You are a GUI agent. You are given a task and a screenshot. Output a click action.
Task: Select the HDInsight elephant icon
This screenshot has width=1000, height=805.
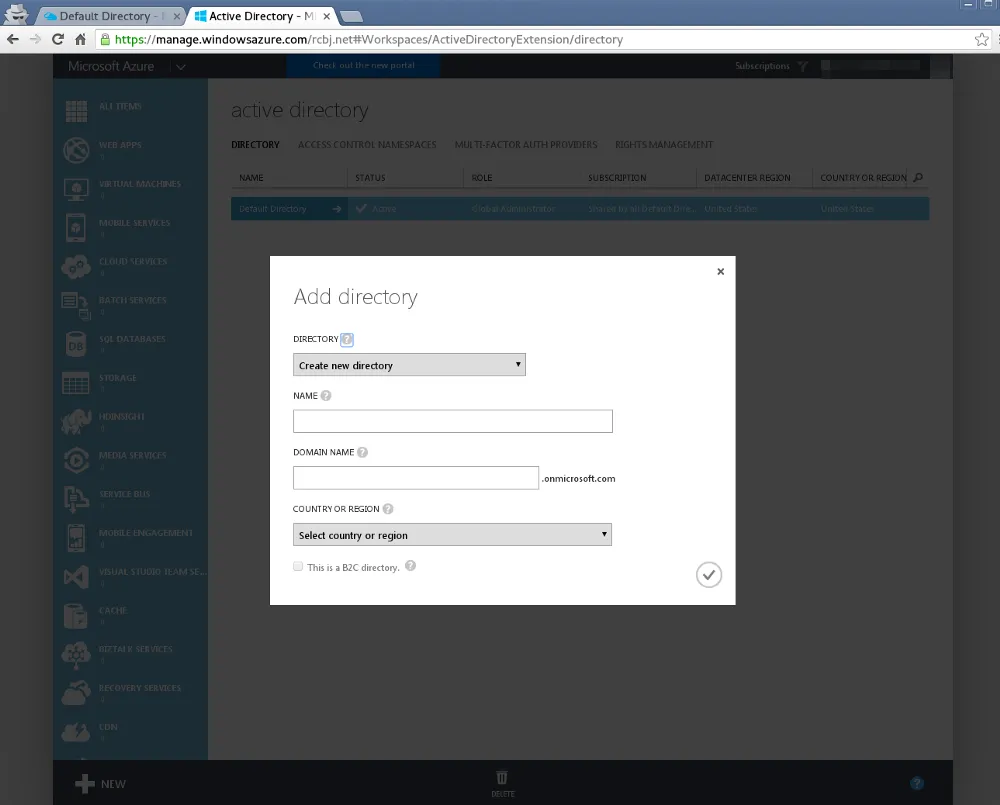point(77,422)
